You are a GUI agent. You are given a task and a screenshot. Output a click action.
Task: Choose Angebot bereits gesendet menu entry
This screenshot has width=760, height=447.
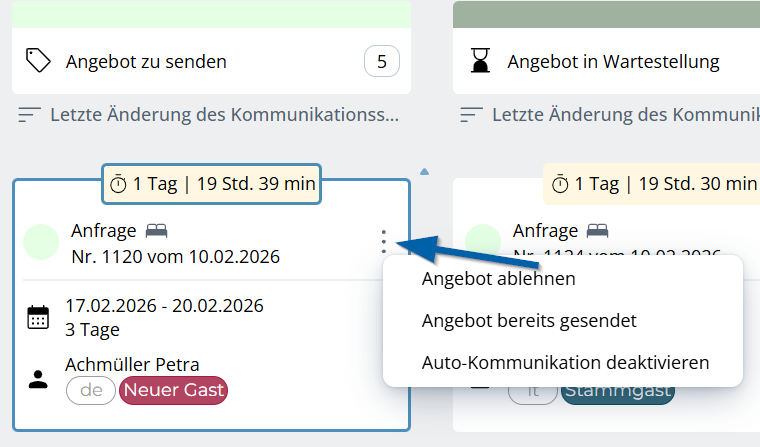(x=529, y=321)
